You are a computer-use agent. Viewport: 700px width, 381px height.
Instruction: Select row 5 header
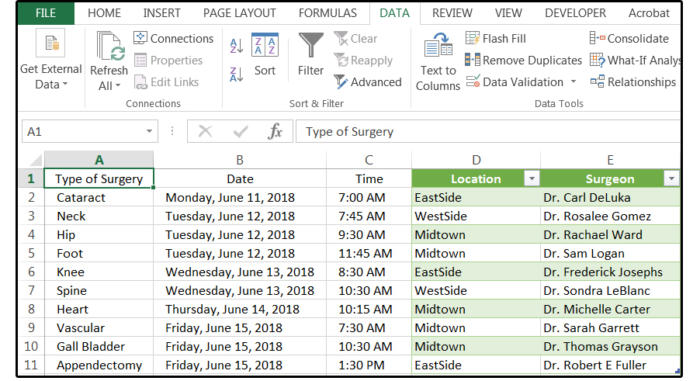point(31,253)
